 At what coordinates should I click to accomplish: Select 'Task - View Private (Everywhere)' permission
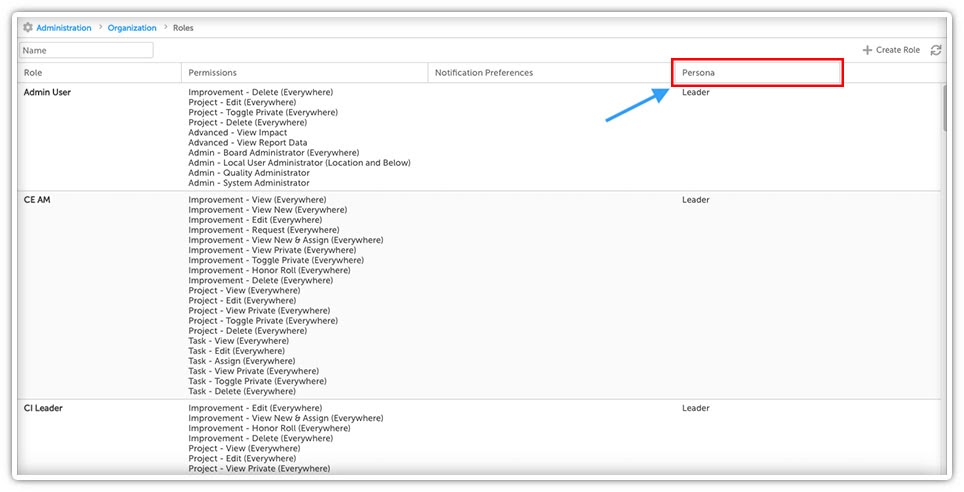pyautogui.click(x=254, y=371)
